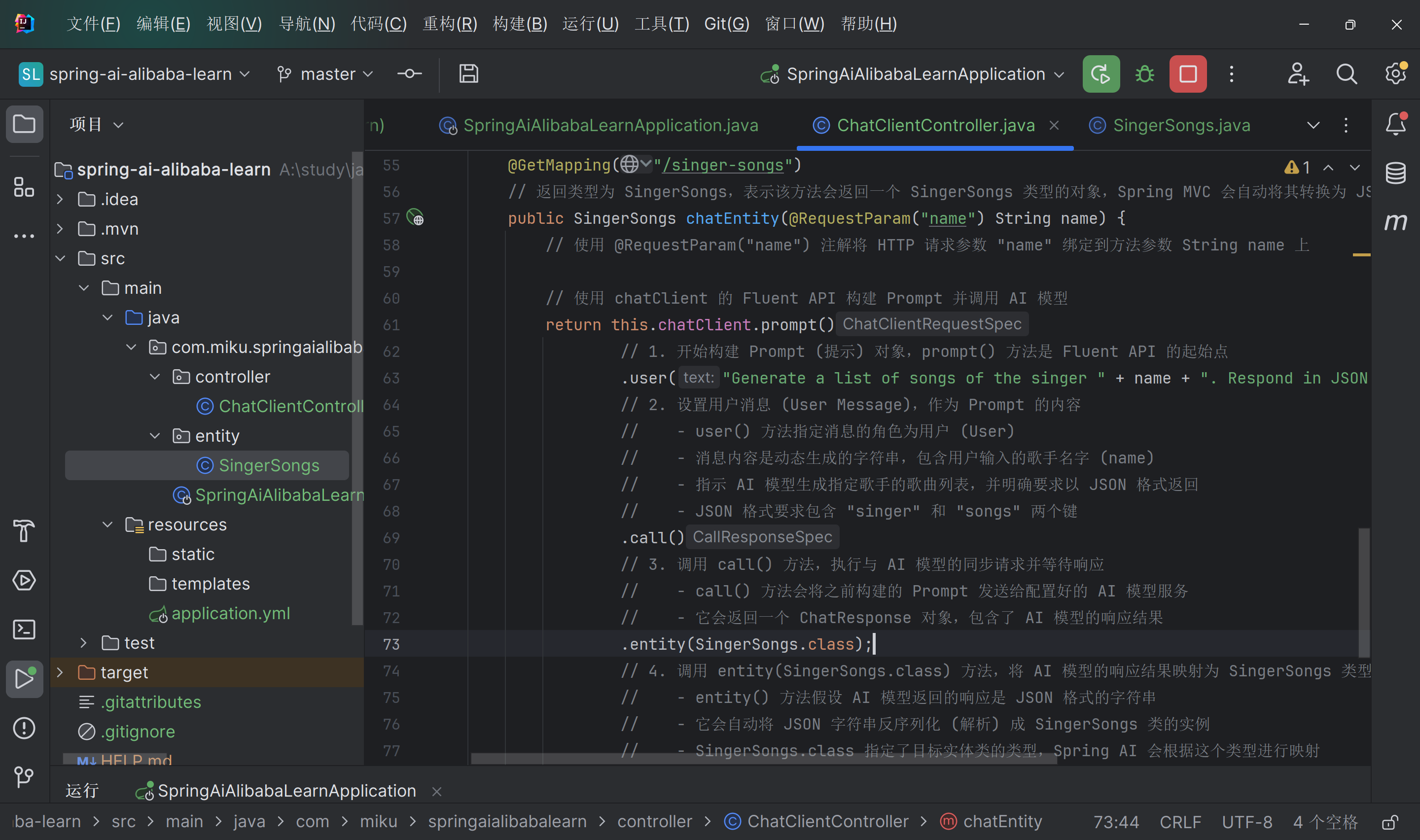Open the Database panel
The height and width of the screenshot is (840, 1420).
pyautogui.click(x=1396, y=173)
